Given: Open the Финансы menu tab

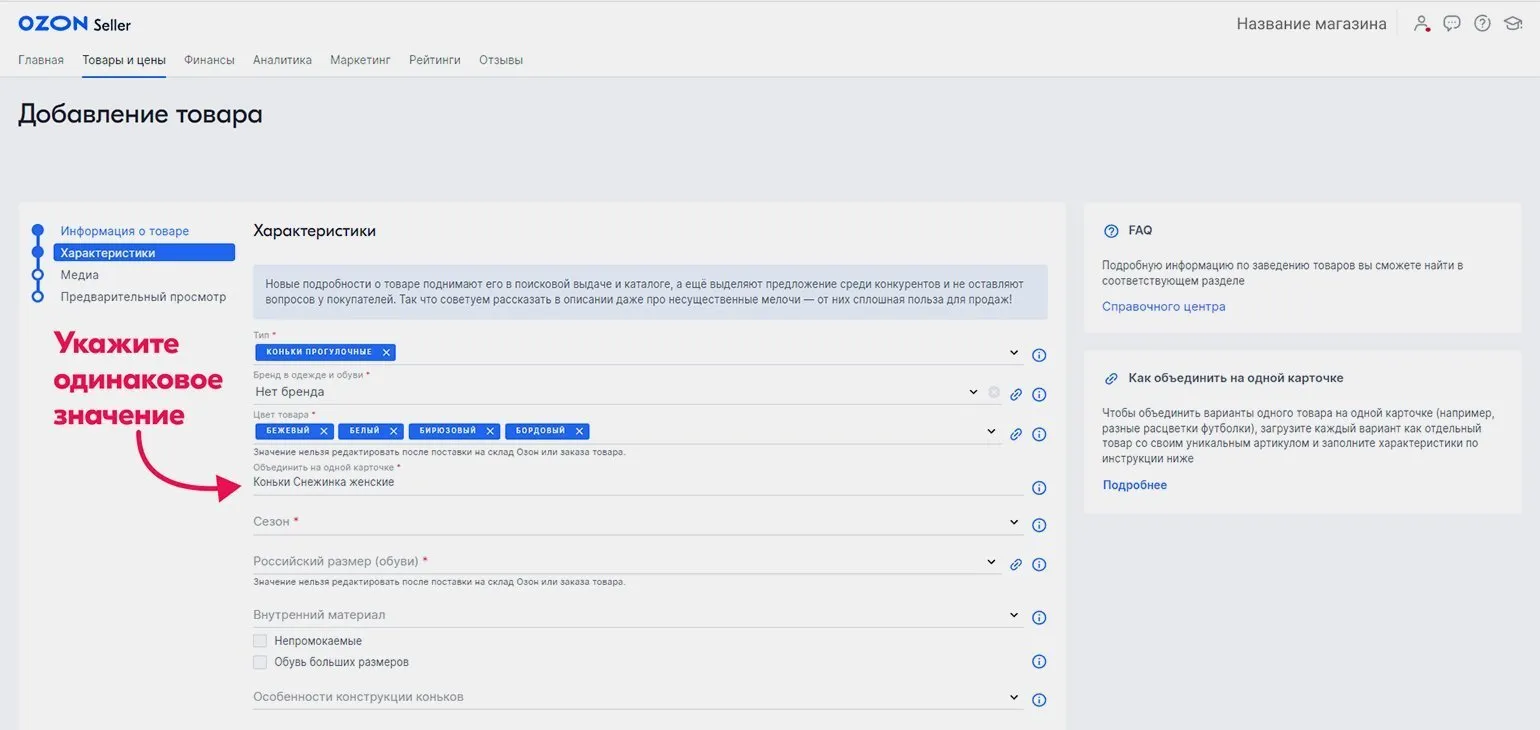Looking at the screenshot, I should [x=209, y=60].
